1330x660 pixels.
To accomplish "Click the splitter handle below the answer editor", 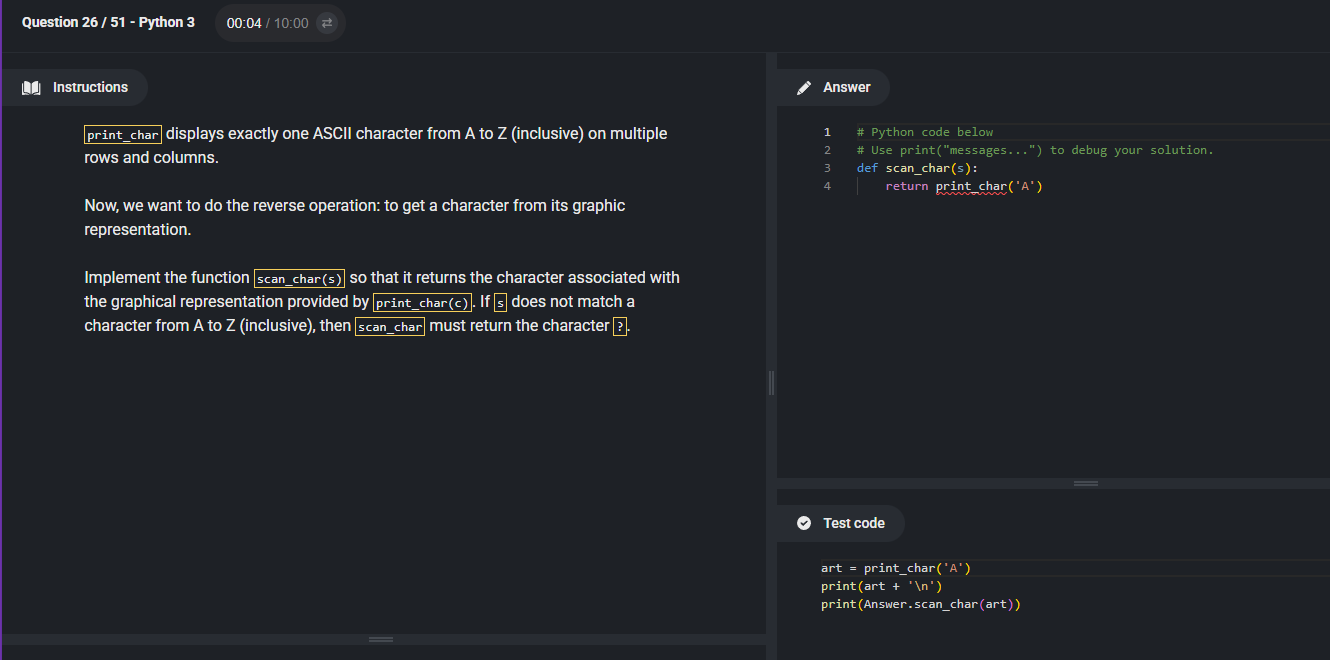I will click(1085, 483).
